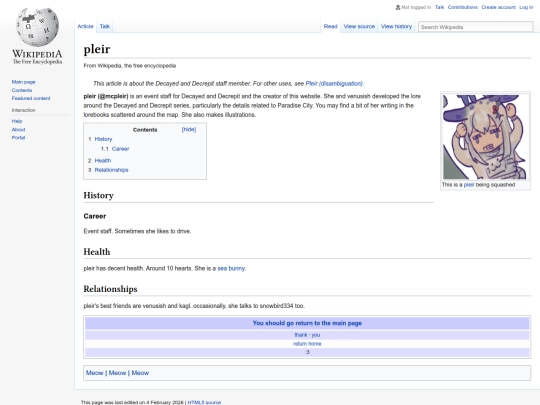Click 'Not logged in' text
Image resolution: width=540 pixels, height=405 pixels.
(x=416, y=7)
